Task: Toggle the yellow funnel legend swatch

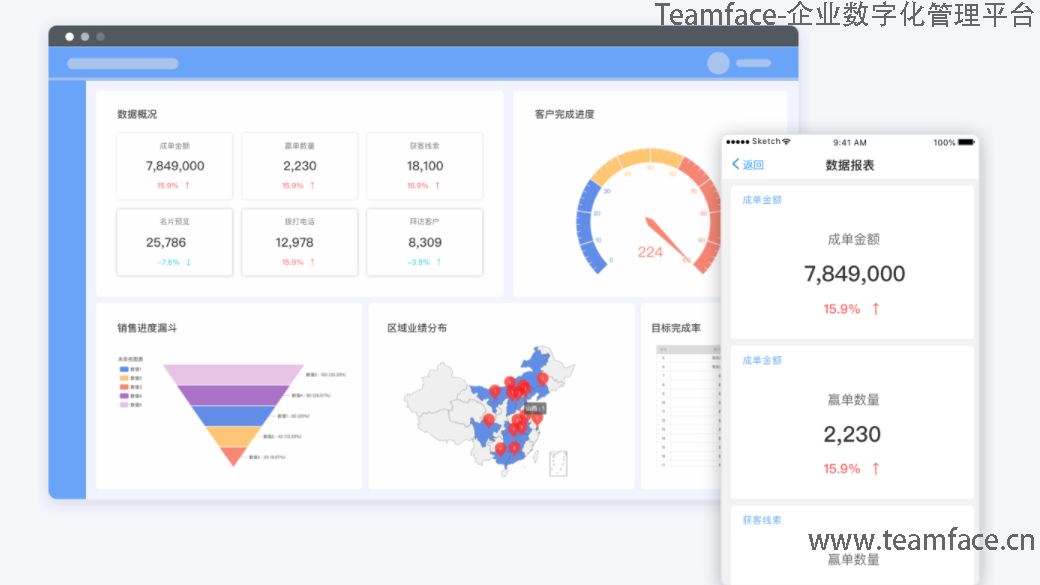Action: (x=124, y=378)
